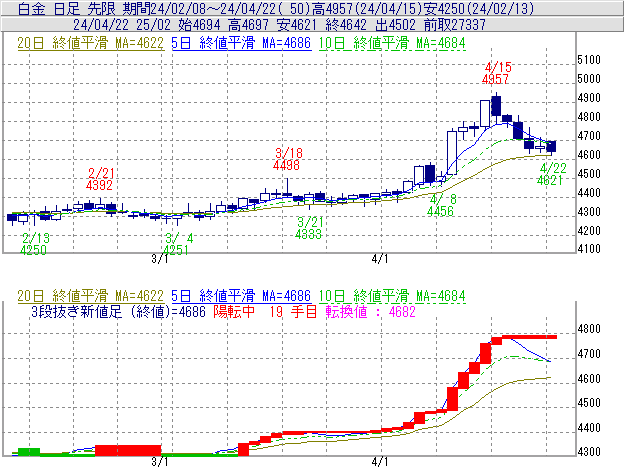Click the 4900 price axis label
Image resolution: width=624 pixels, height=475 pixels.
[589, 98]
